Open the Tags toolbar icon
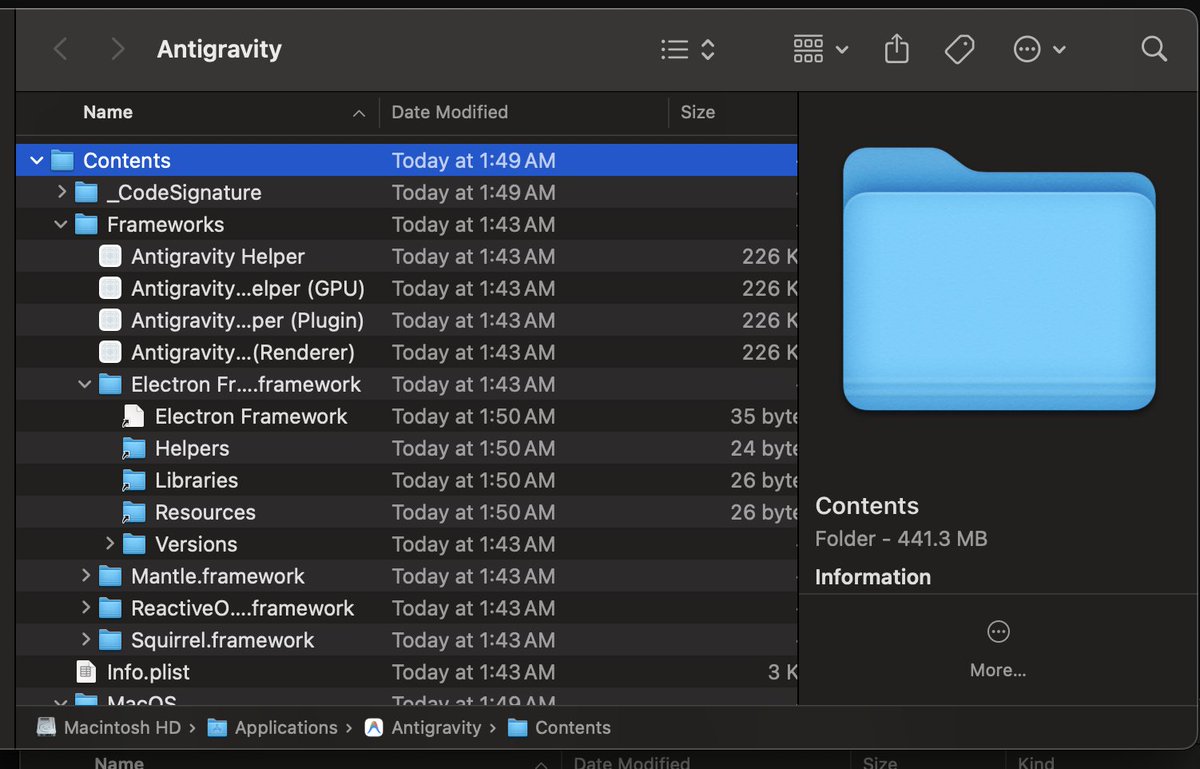 click(x=960, y=49)
